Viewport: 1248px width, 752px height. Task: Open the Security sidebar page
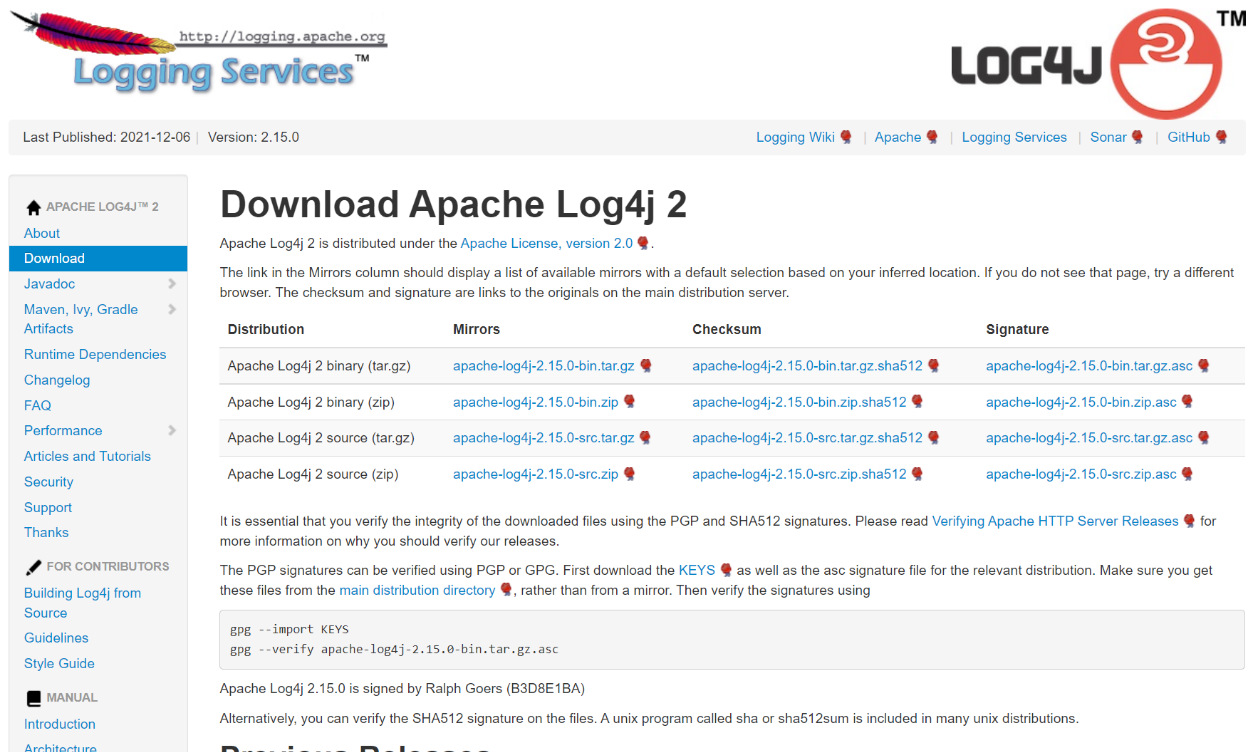(49, 482)
